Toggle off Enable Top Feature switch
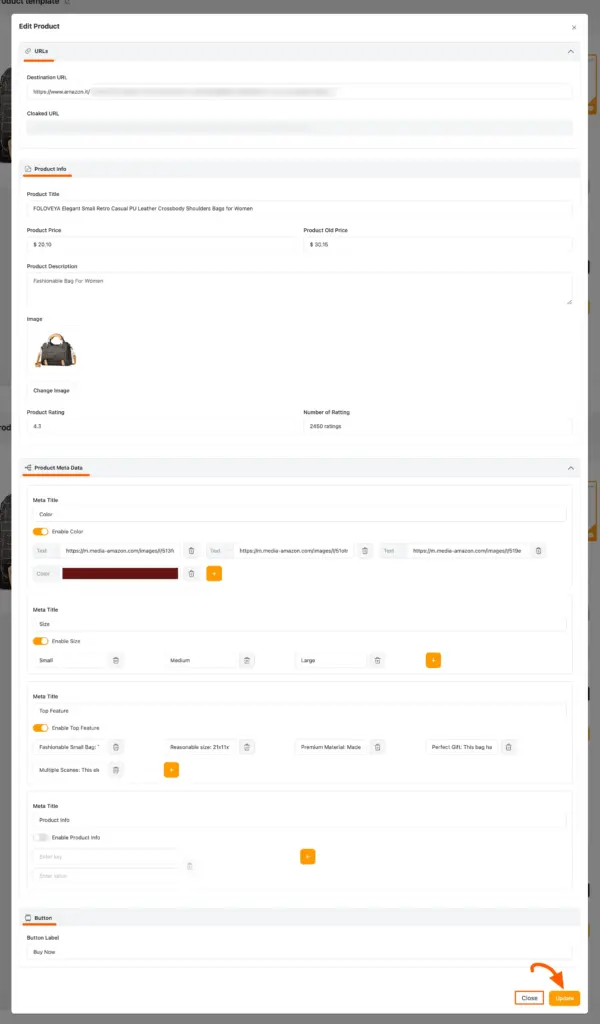This screenshot has height=1024, width=600. pos(40,728)
